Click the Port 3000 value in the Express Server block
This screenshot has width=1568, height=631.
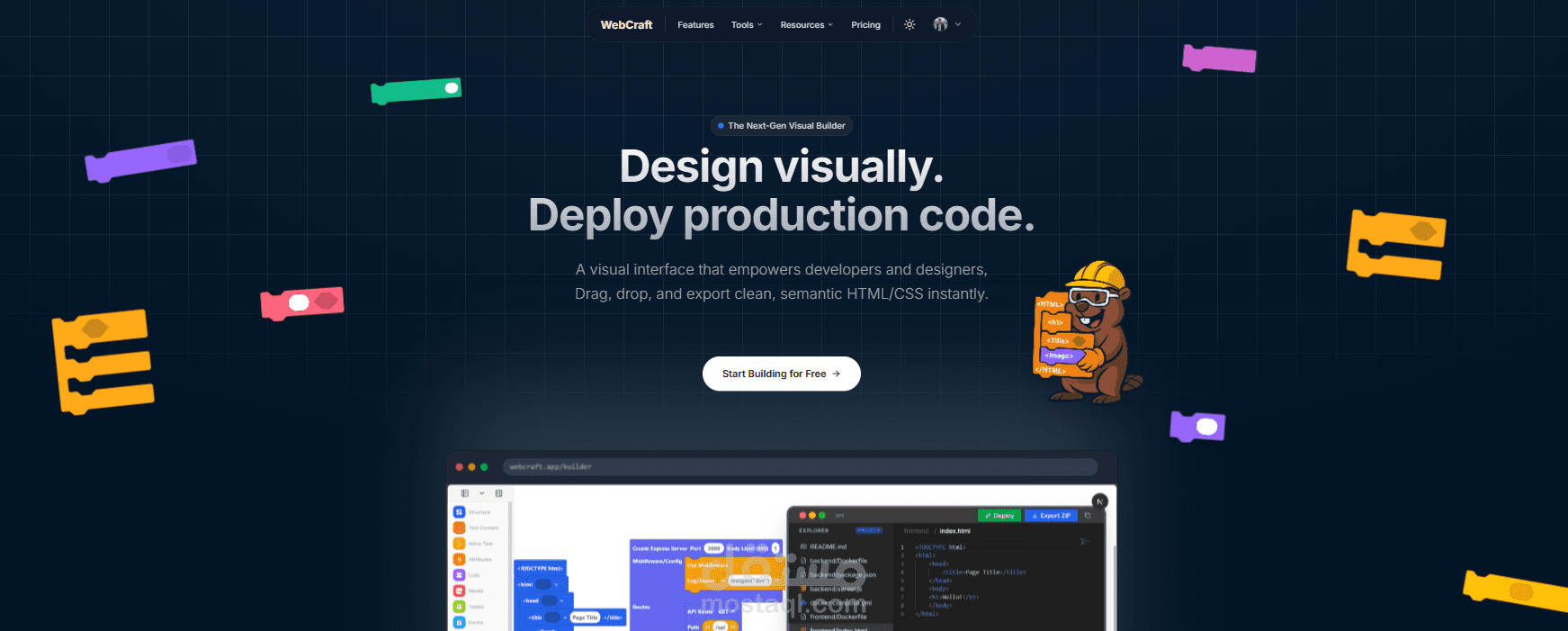(713, 548)
